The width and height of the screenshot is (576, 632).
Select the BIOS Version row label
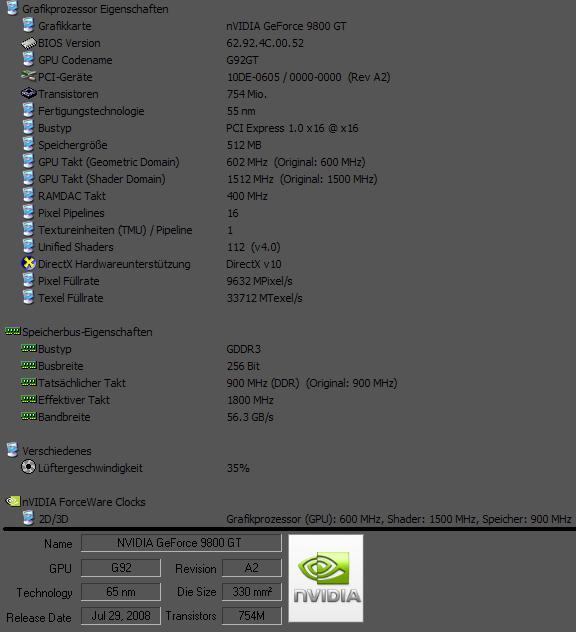pyautogui.click(x=69, y=43)
